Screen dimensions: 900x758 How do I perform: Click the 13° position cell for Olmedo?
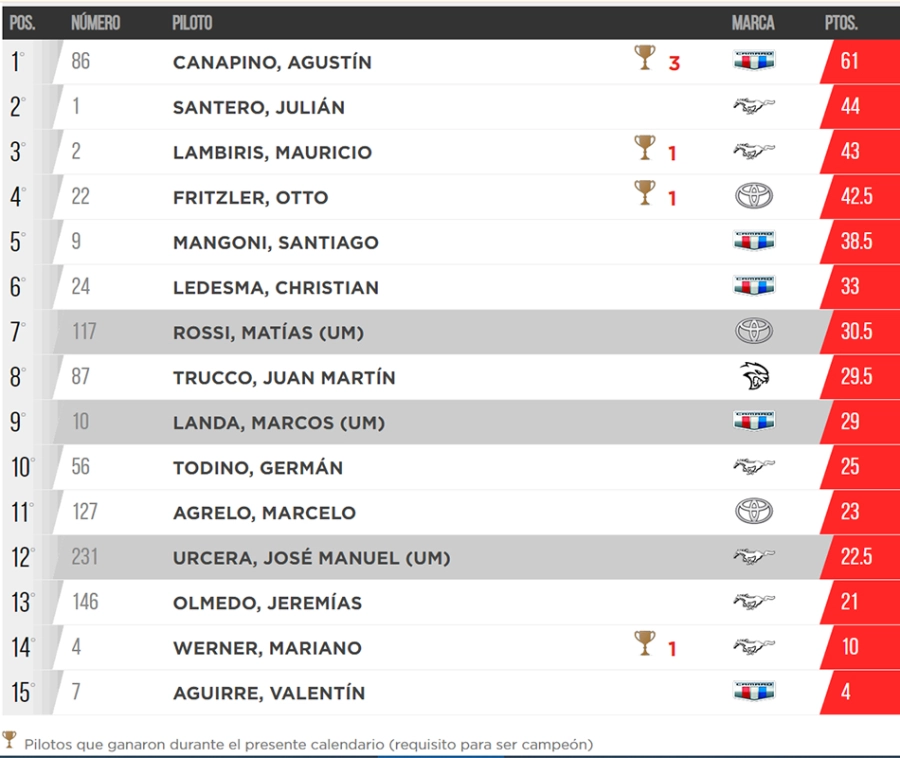click(x=22, y=602)
